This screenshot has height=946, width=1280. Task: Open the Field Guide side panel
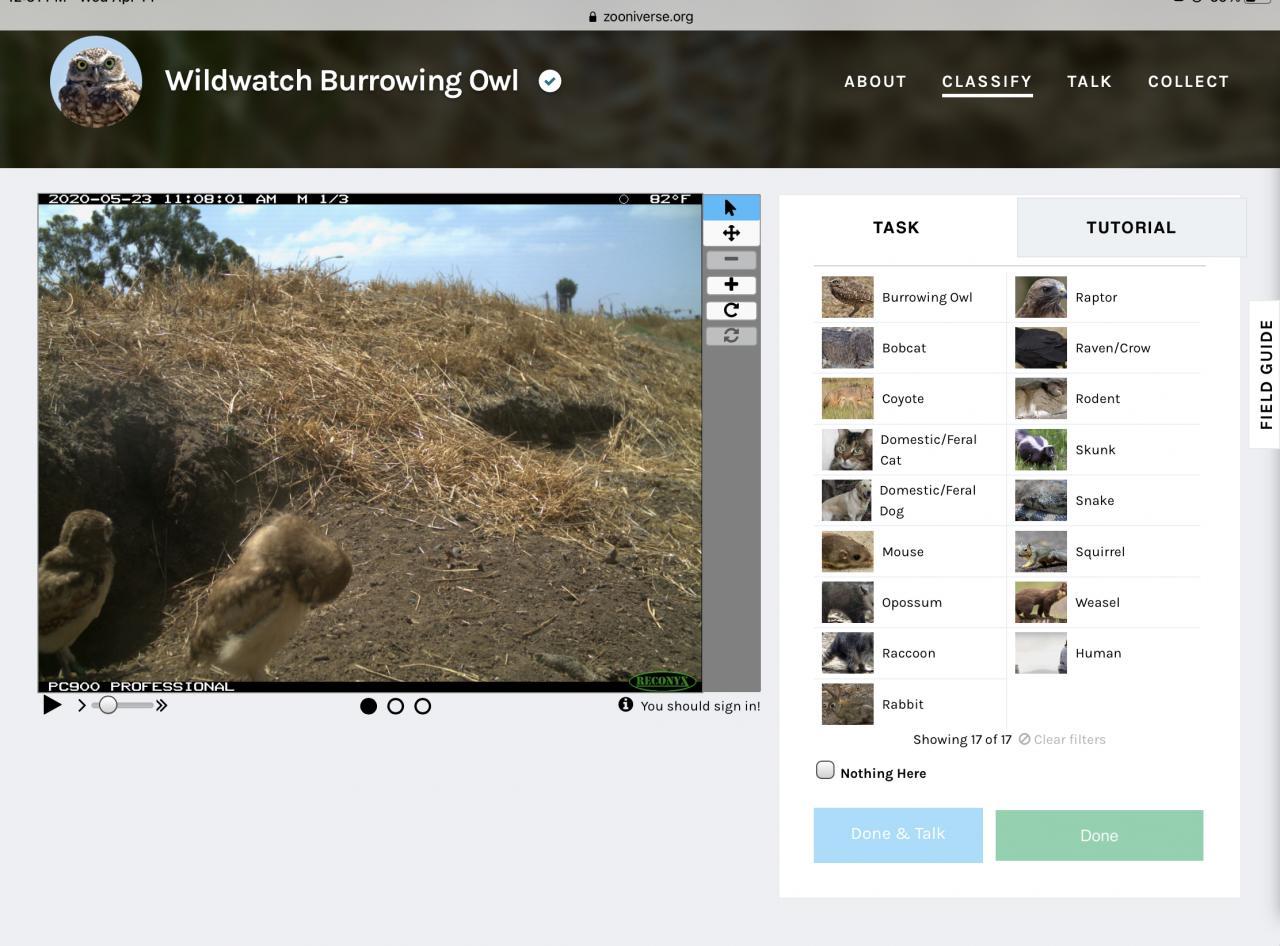click(x=1265, y=374)
